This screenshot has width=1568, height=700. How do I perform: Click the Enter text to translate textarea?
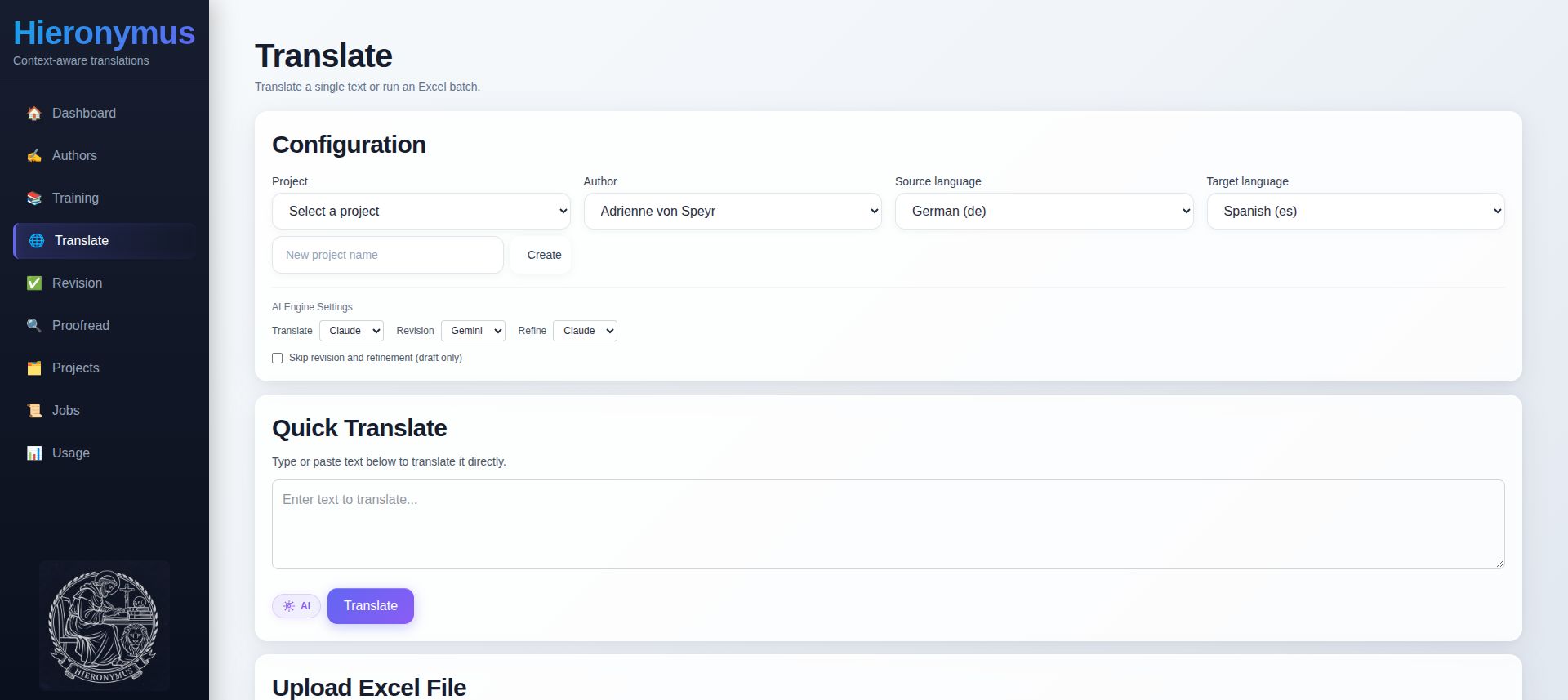pos(889,524)
